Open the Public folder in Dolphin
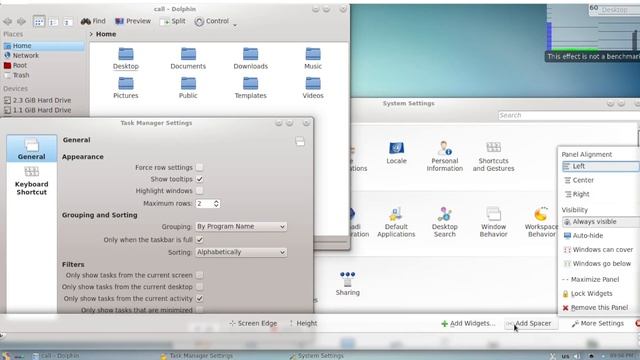Viewport: 640px width, 360px height. (188, 88)
